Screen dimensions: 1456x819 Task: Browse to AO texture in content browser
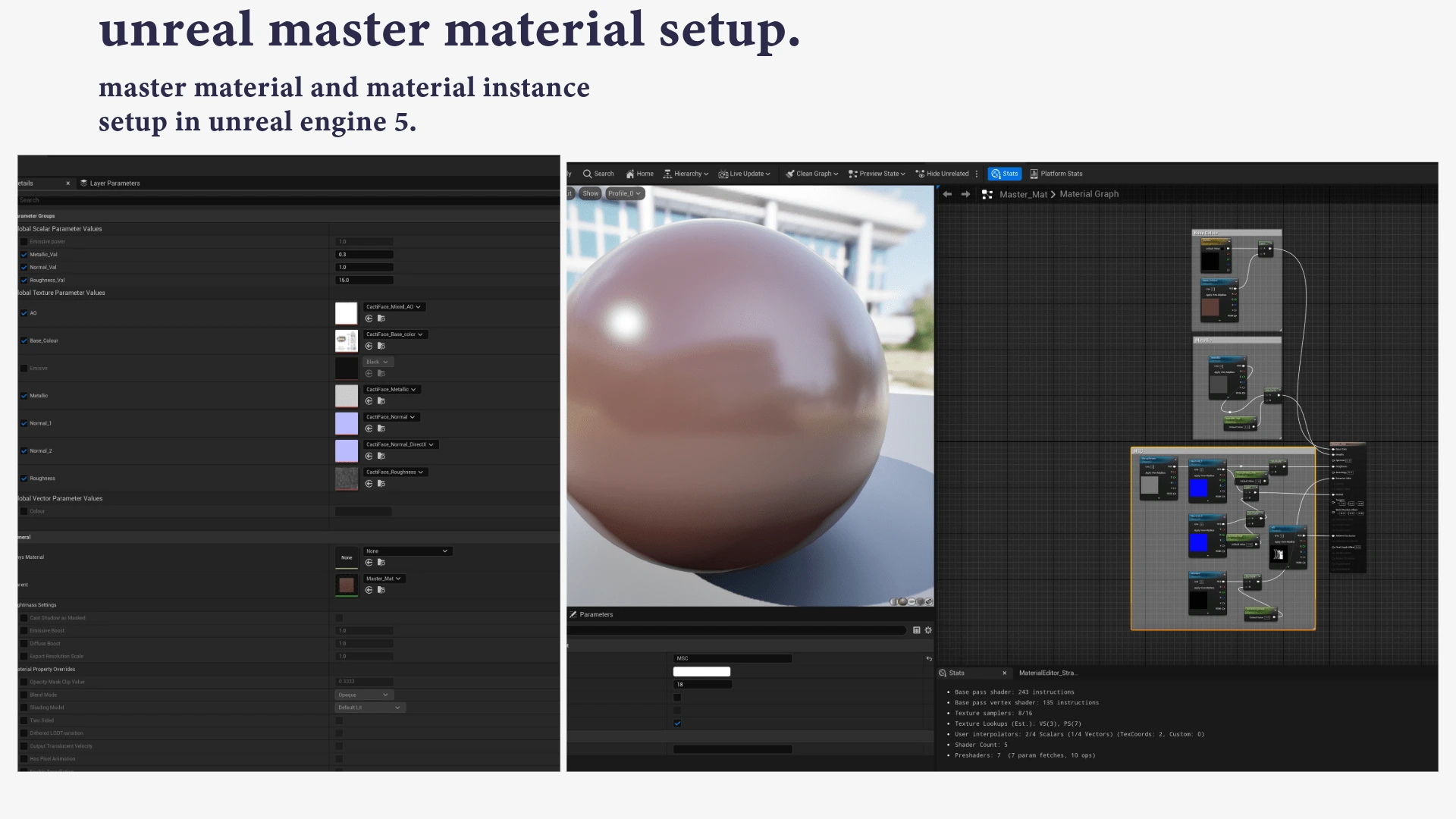click(381, 318)
